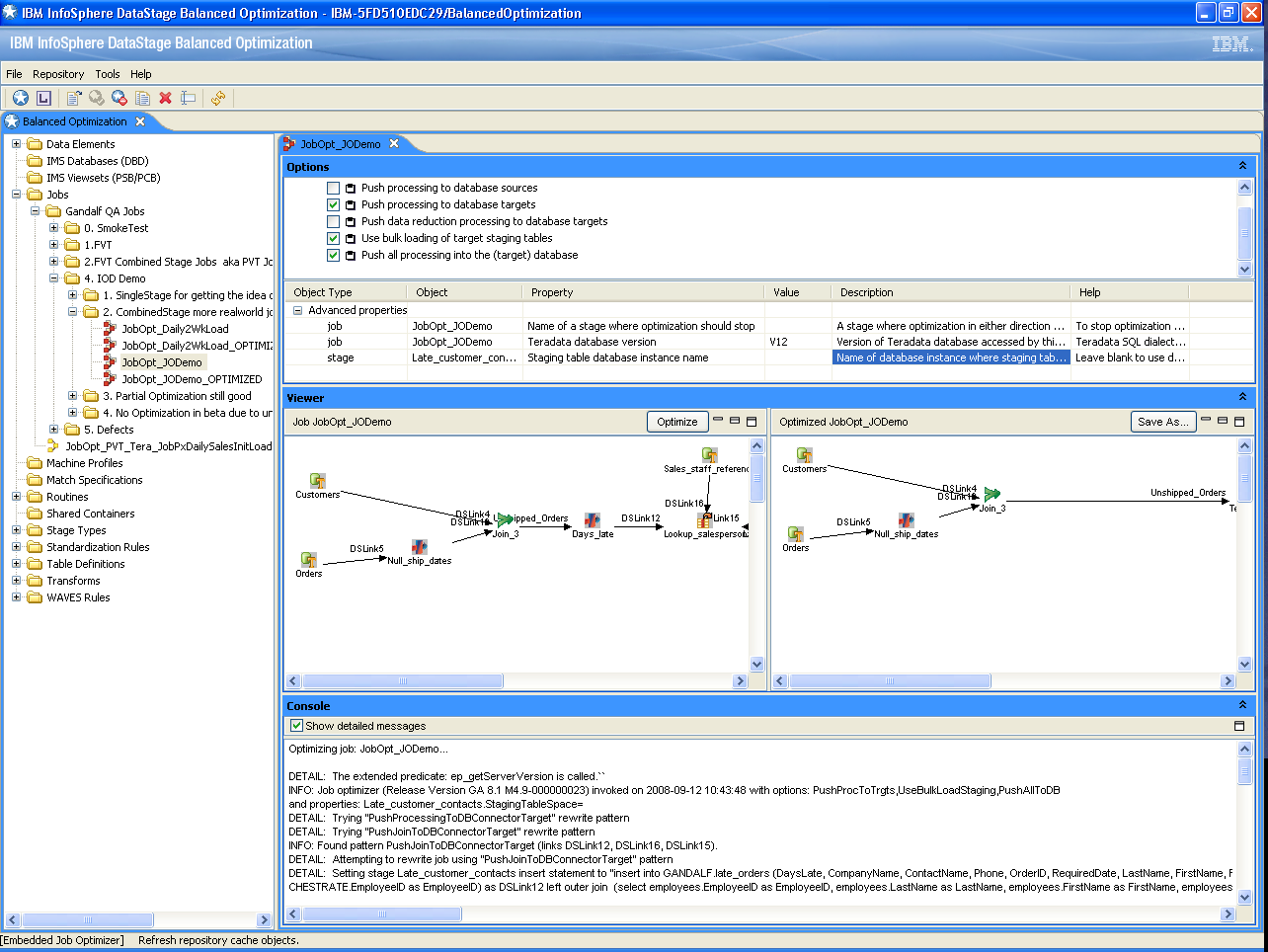Expand the Data Elements tree node

16,144
